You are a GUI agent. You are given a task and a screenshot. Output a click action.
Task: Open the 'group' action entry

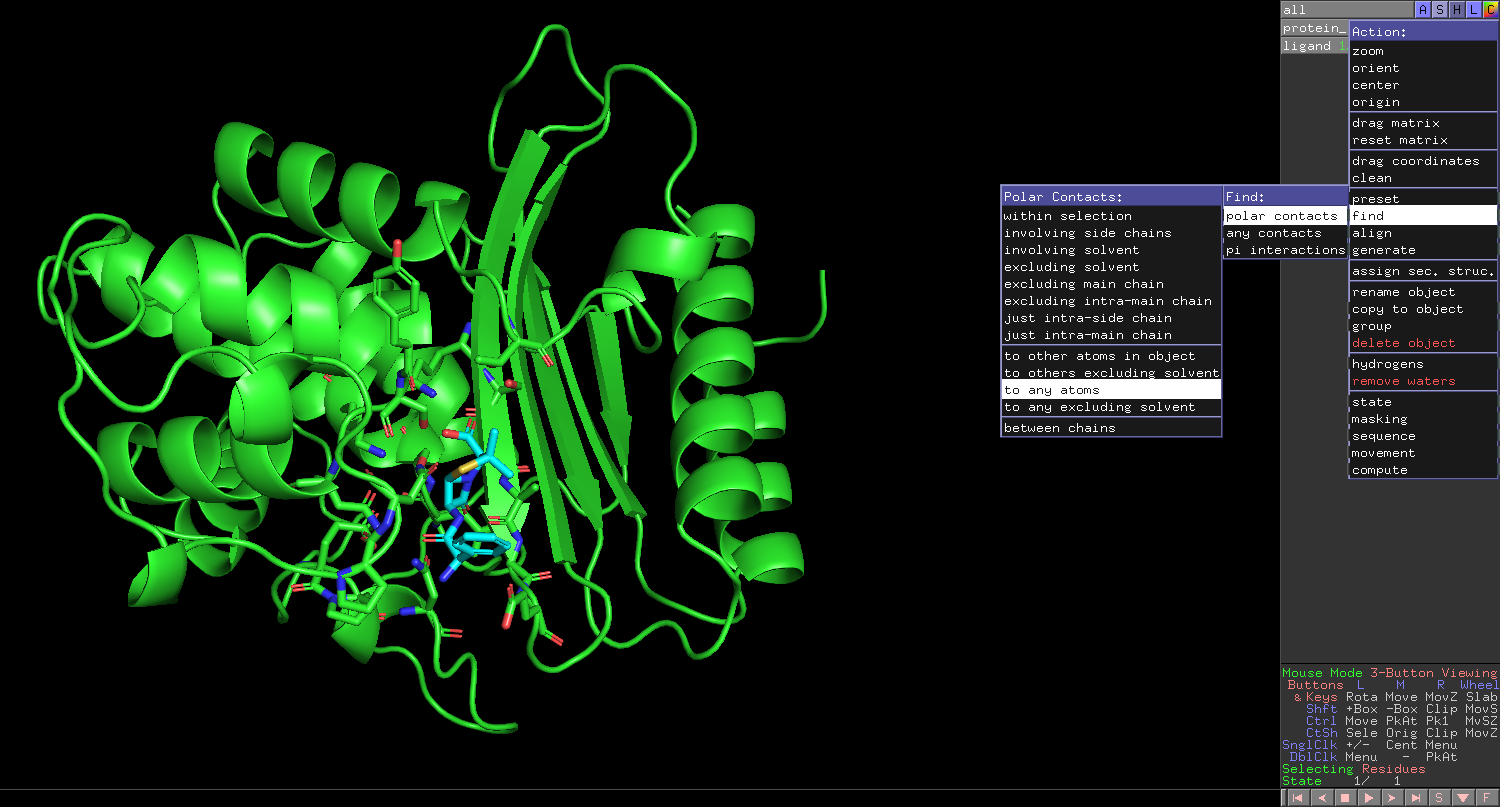(1423, 326)
